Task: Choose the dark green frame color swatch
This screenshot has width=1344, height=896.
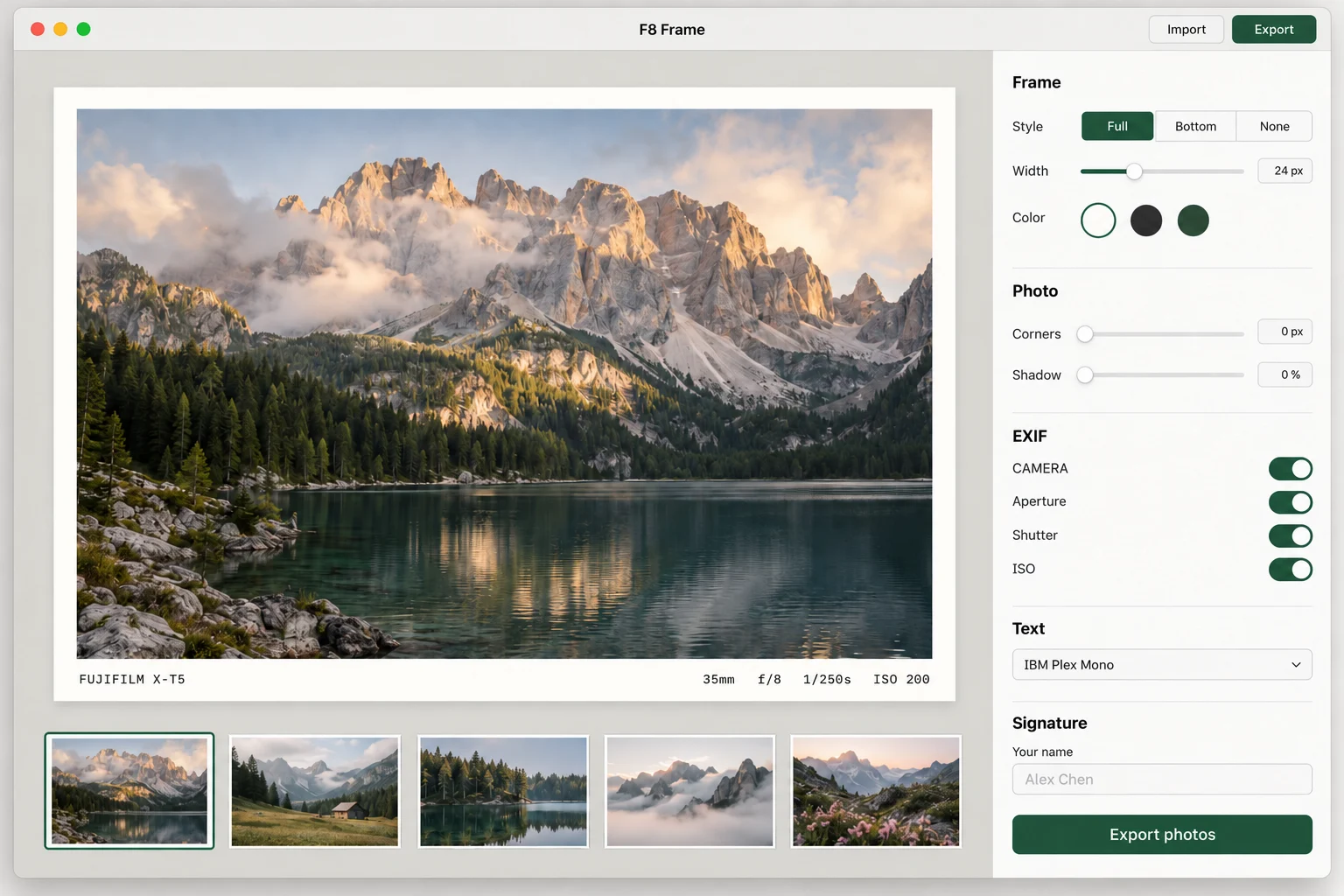Action: pos(1193,220)
